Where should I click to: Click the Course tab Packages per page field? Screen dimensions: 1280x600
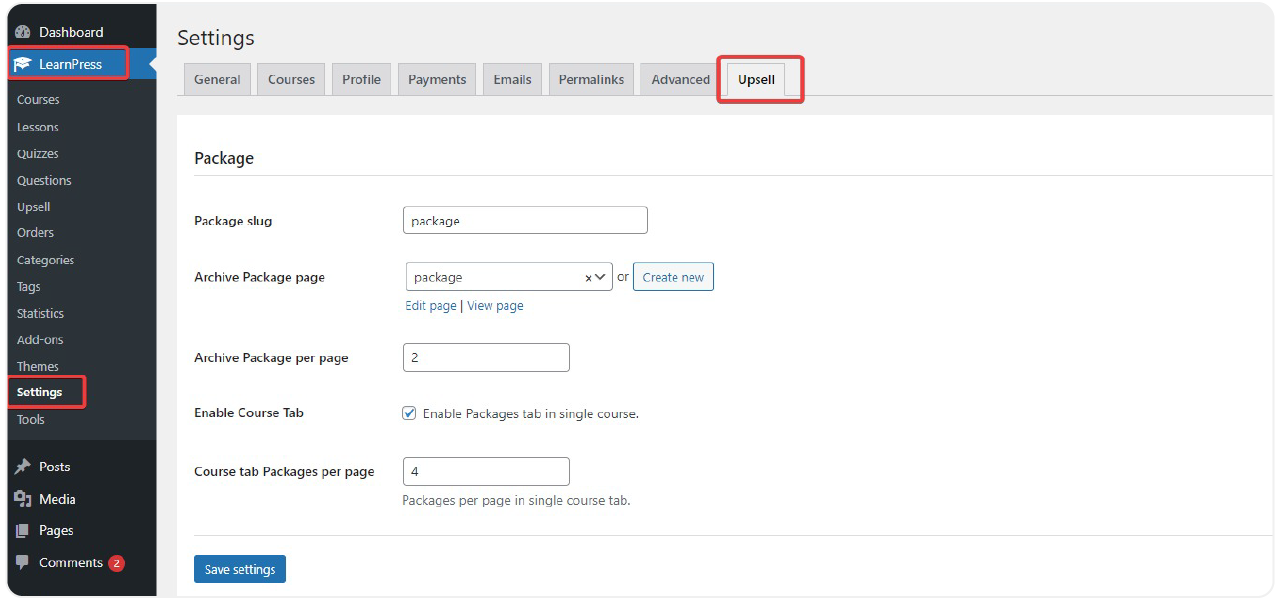tap(486, 471)
